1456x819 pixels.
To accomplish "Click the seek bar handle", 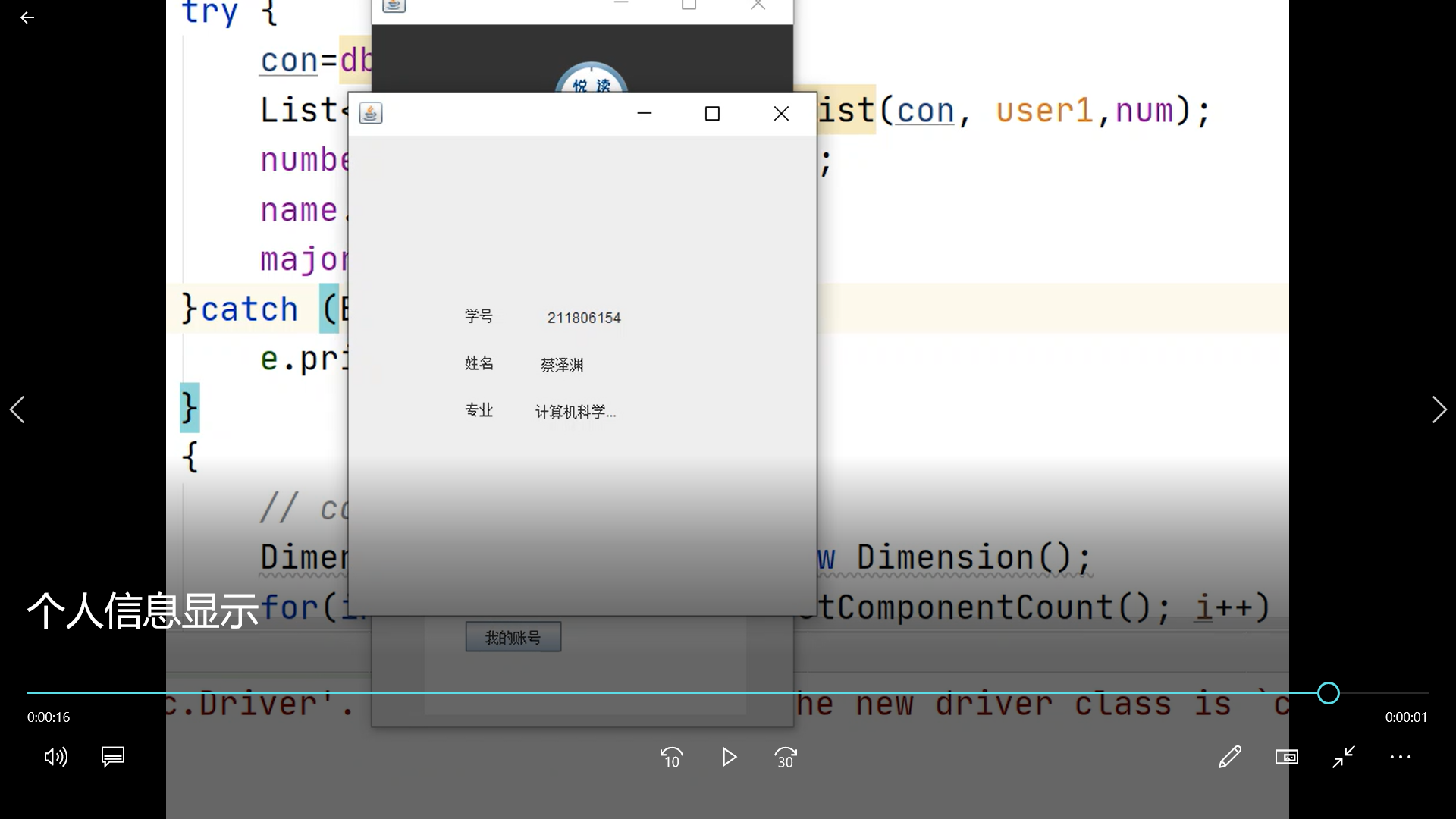I will coord(1328,693).
